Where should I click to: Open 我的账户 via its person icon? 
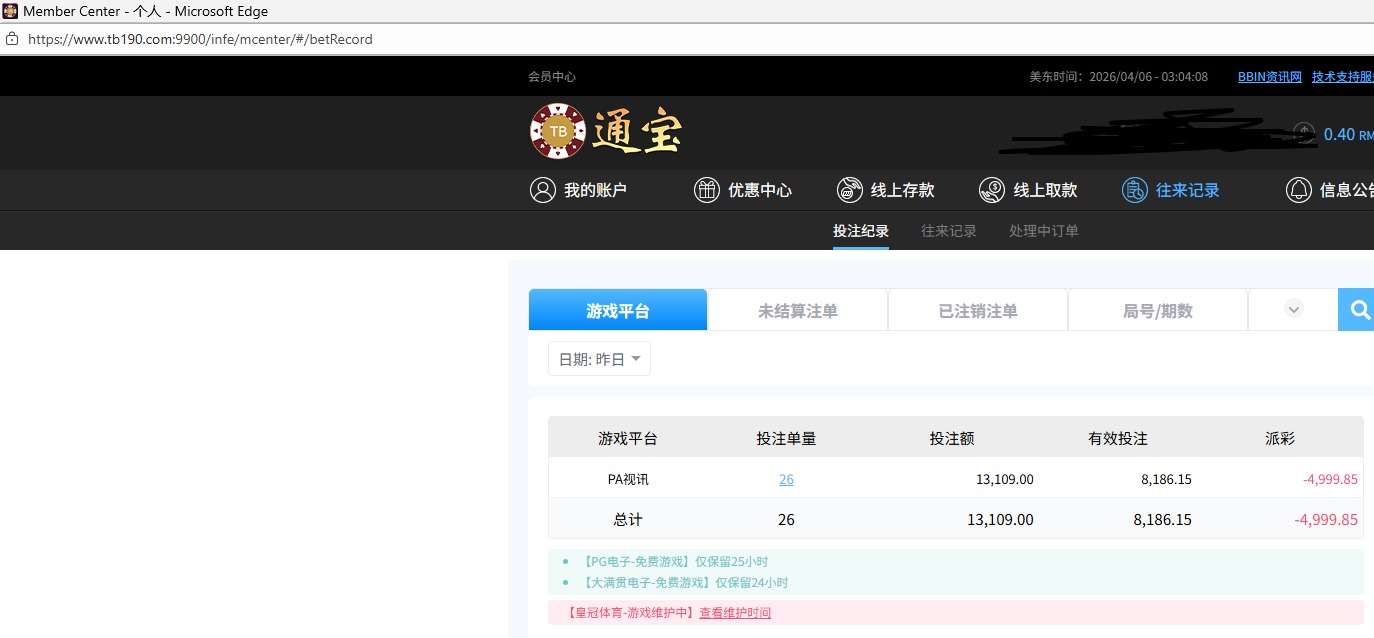542,190
